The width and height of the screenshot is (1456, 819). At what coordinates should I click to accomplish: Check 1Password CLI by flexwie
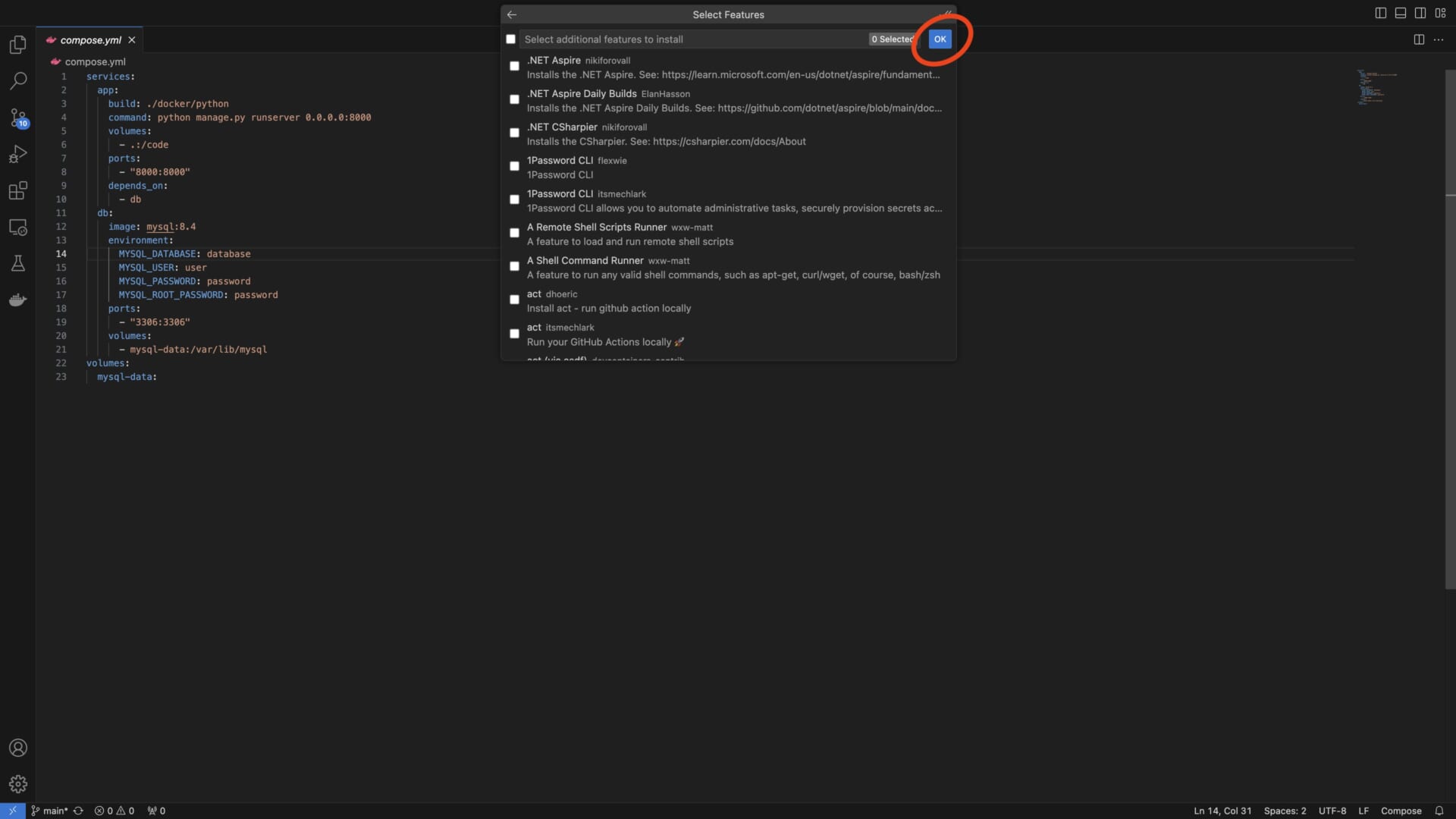click(514, 167)
